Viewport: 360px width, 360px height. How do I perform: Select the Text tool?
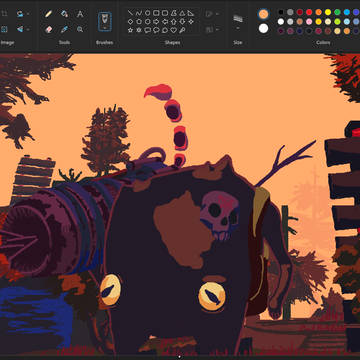click(x=80, y=14)
